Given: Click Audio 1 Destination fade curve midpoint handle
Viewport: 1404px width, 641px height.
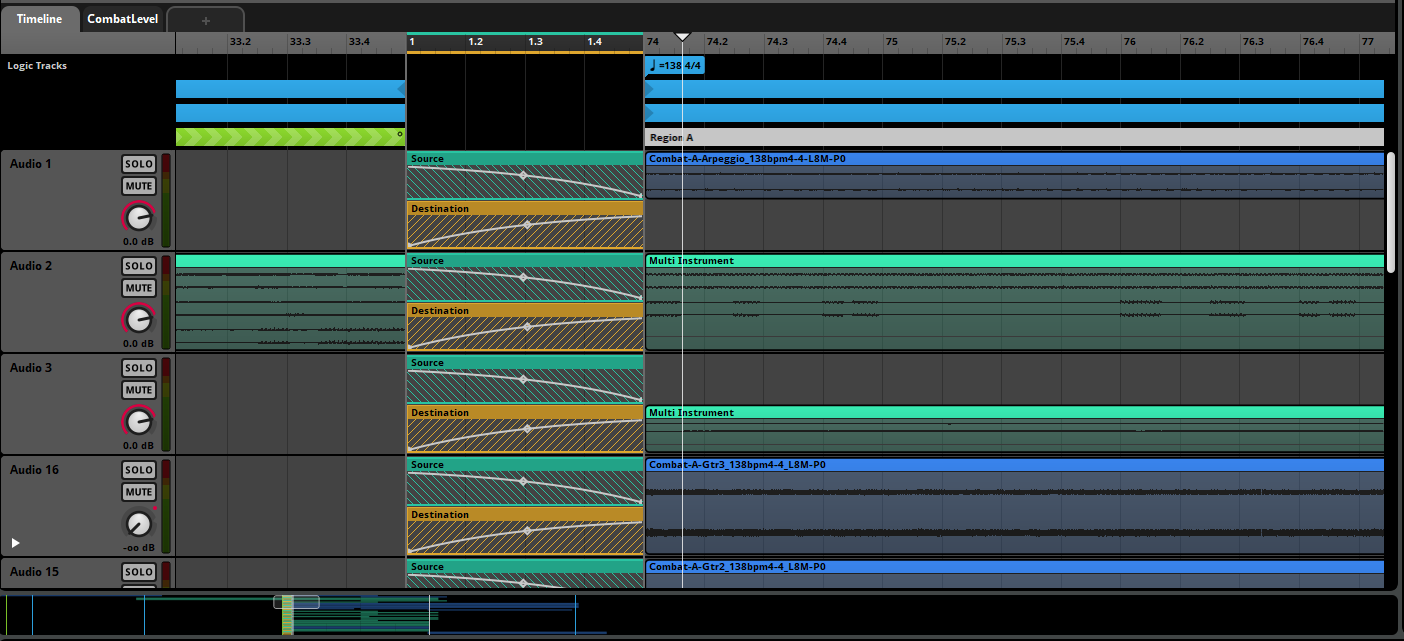Looking at the screenshot, I should (528, 225).
